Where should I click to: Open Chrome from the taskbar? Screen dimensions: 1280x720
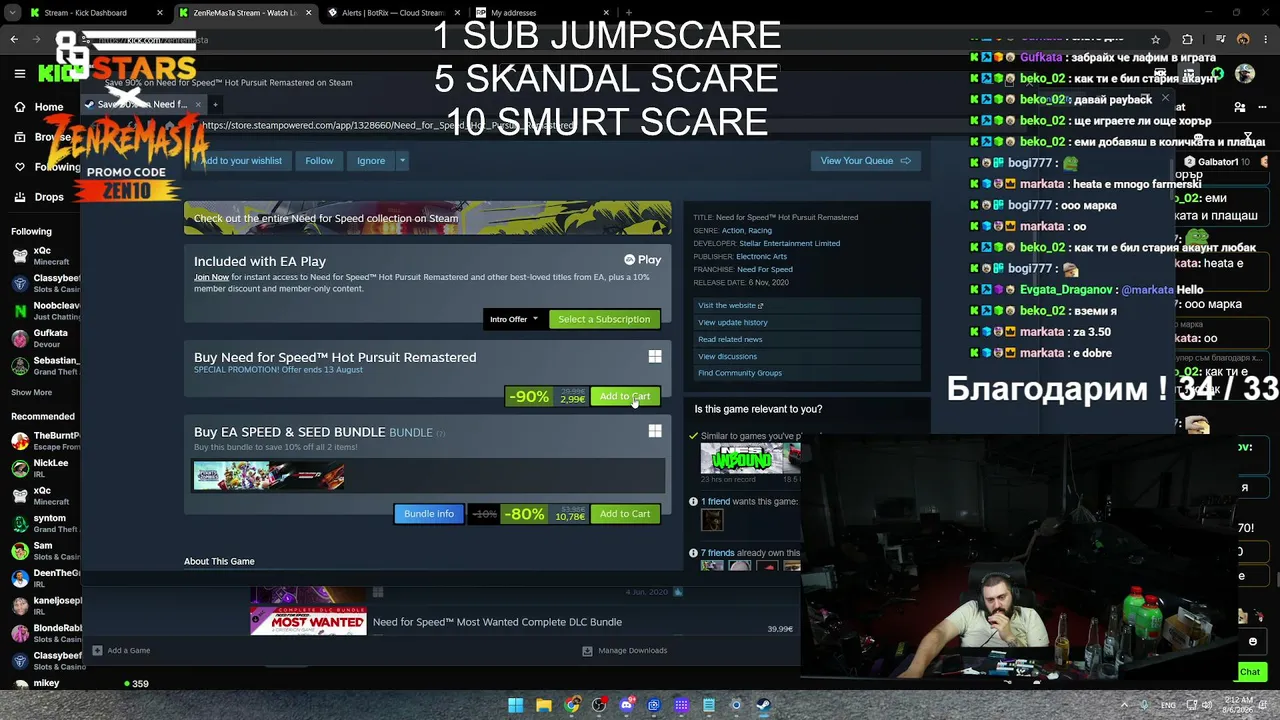571,705
